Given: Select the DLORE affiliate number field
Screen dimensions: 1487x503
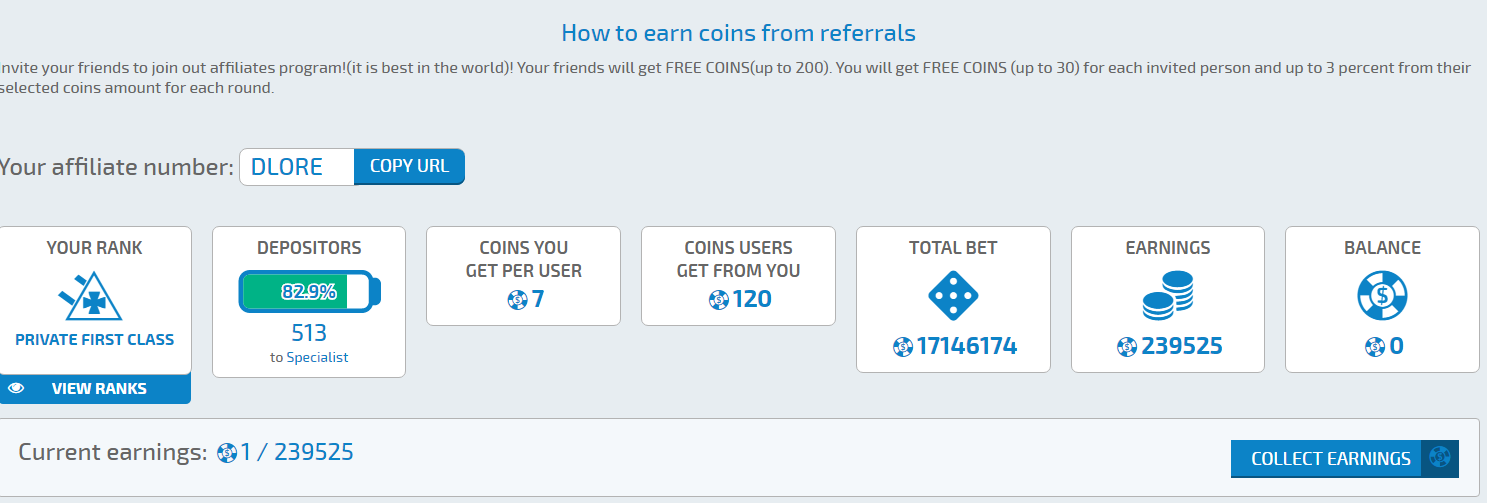Looking at the screenshot, I should 297,167.
